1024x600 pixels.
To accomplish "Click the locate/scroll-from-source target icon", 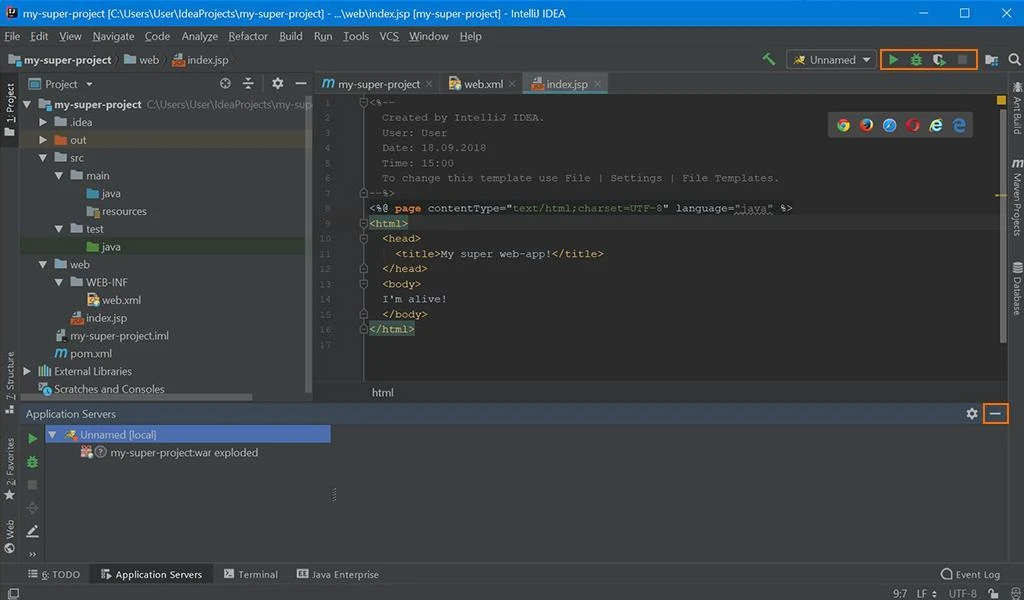I will [x=225, y=84].
